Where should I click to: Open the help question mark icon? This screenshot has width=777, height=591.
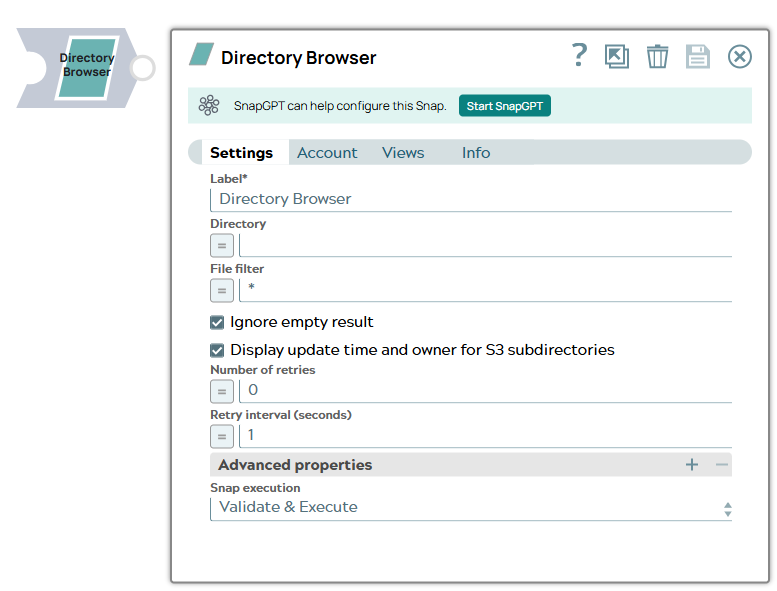click(x=579, y=56)
